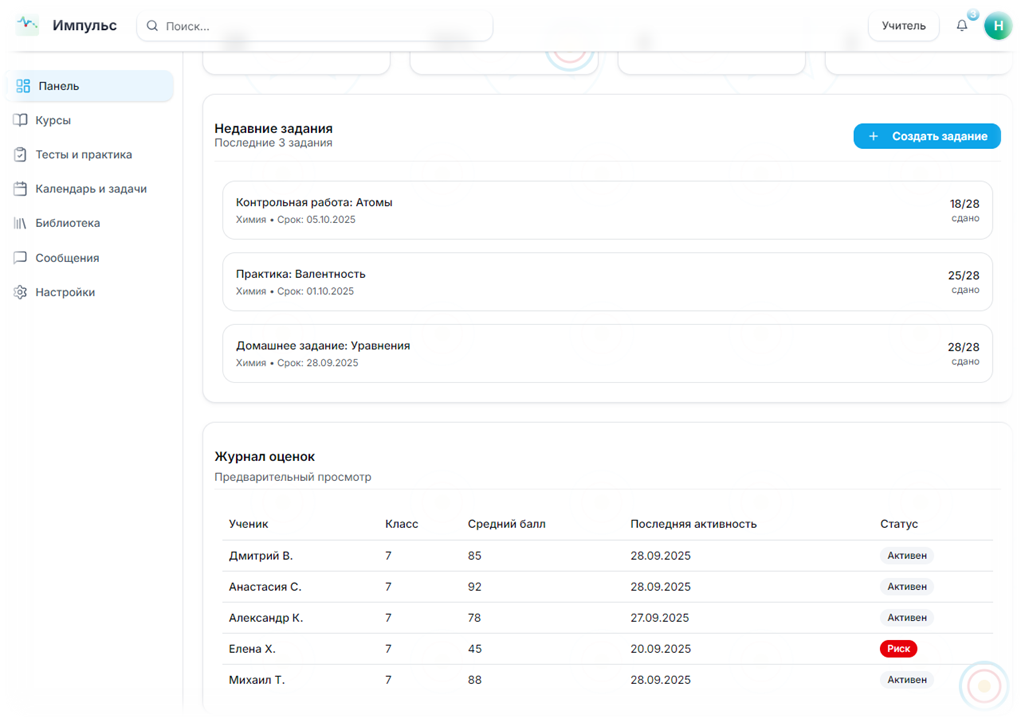Open the user avatar profile menu
This screenshot has height=722, width=1025.
click(998, 26)
